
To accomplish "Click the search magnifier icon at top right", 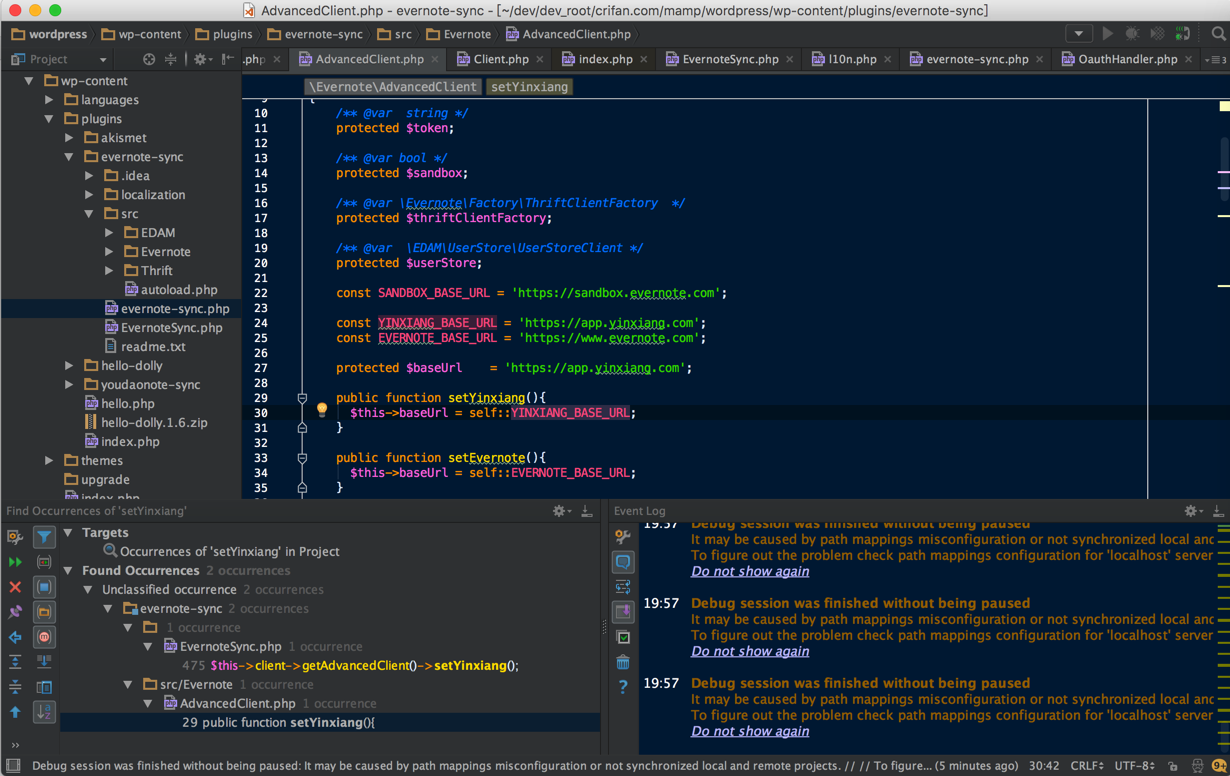I will (1218, 34).
